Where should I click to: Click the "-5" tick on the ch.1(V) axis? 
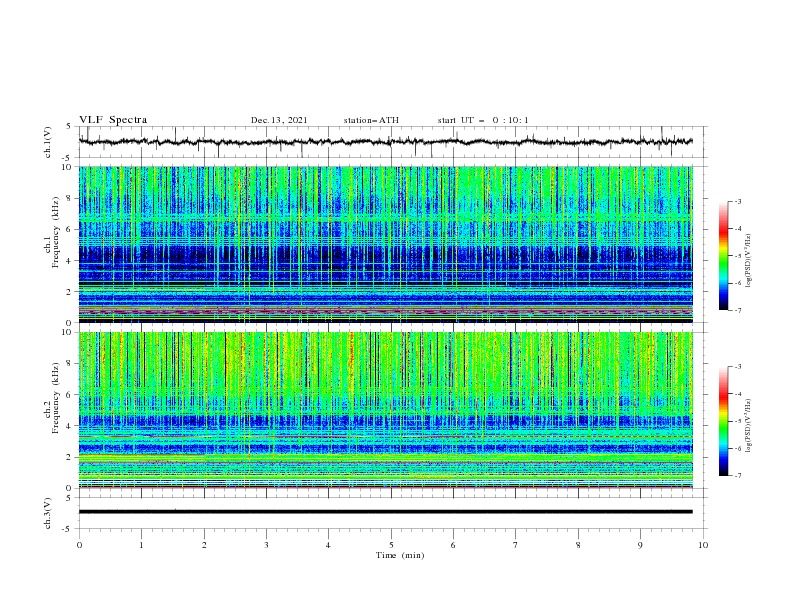[68, 158]
